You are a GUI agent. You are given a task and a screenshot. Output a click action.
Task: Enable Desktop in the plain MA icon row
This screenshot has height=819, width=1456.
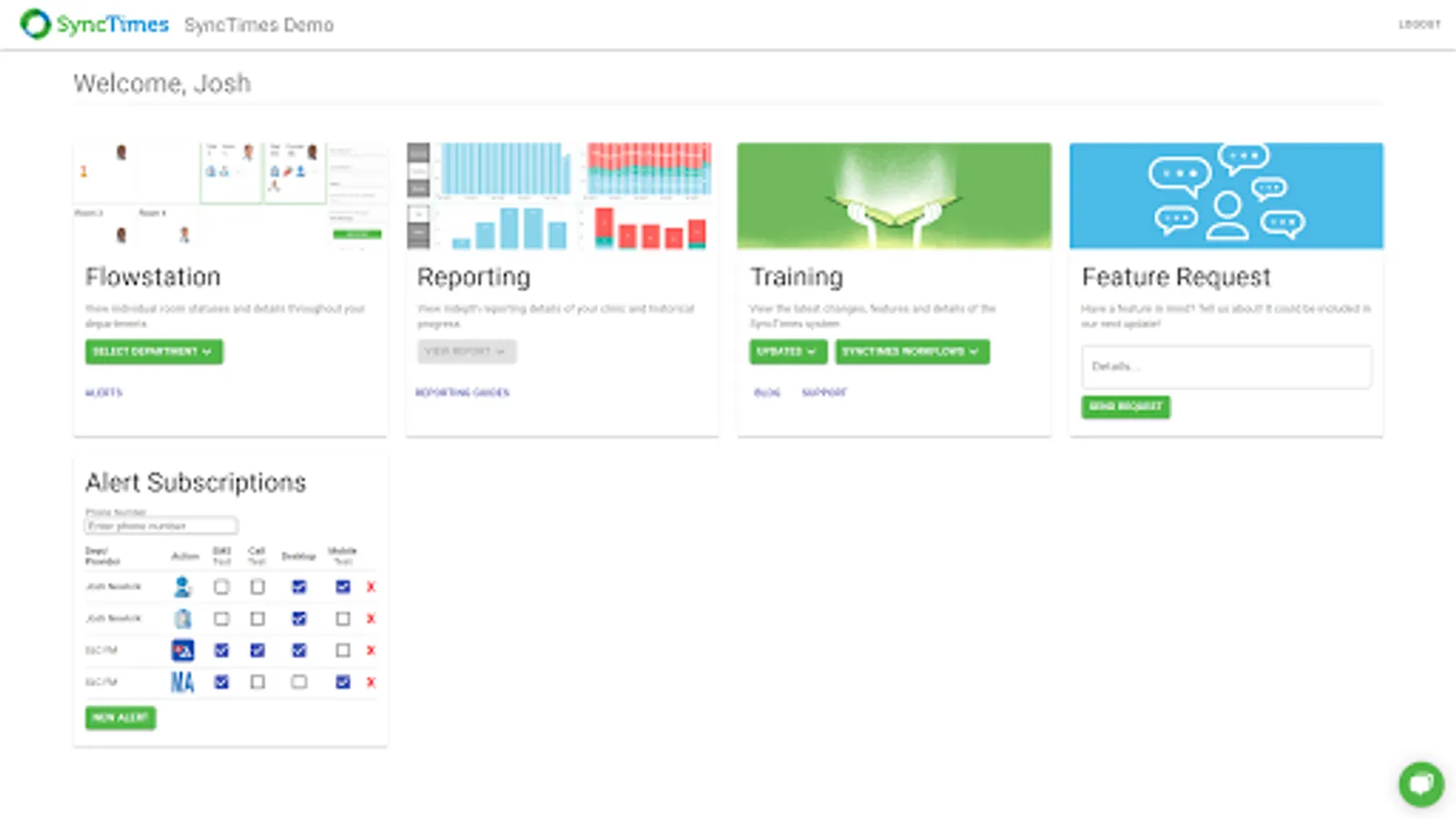298,682
